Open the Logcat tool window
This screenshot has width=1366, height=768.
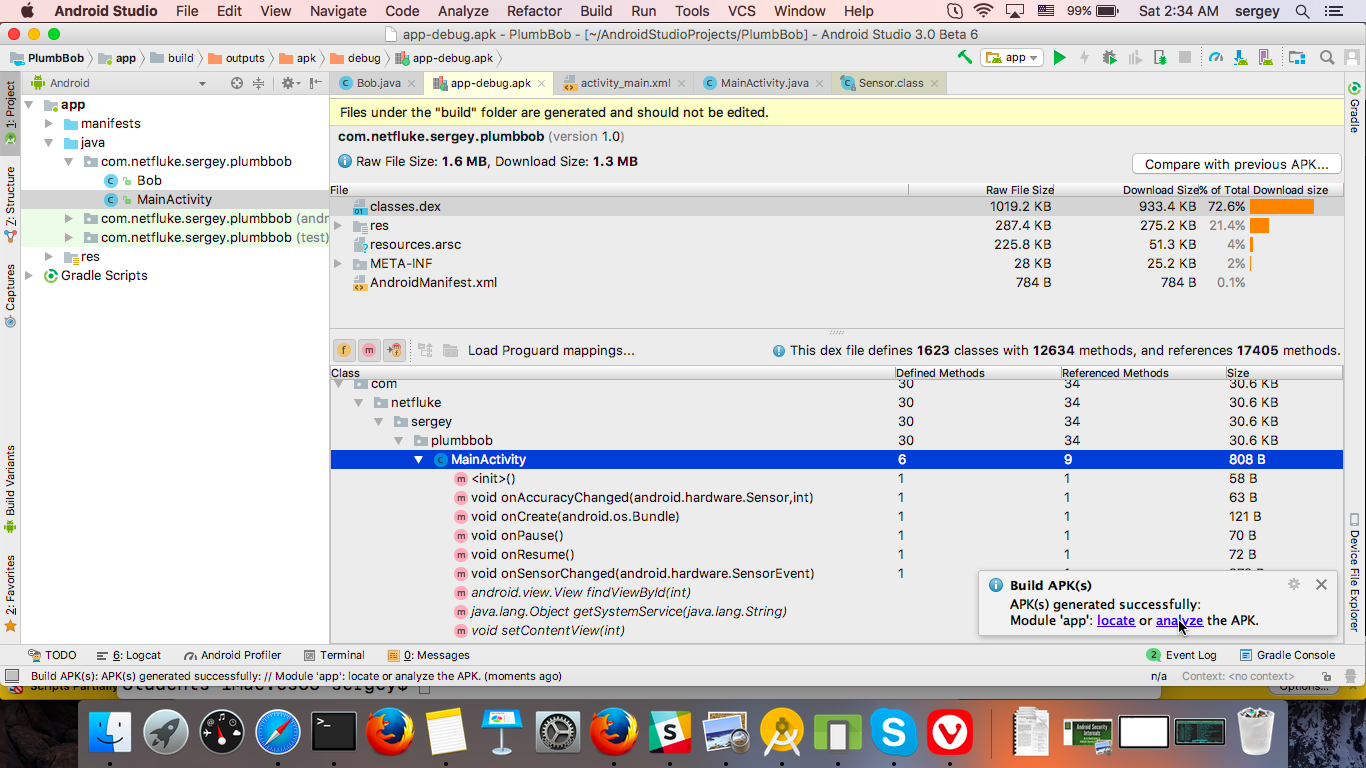(x=128, y=655)
